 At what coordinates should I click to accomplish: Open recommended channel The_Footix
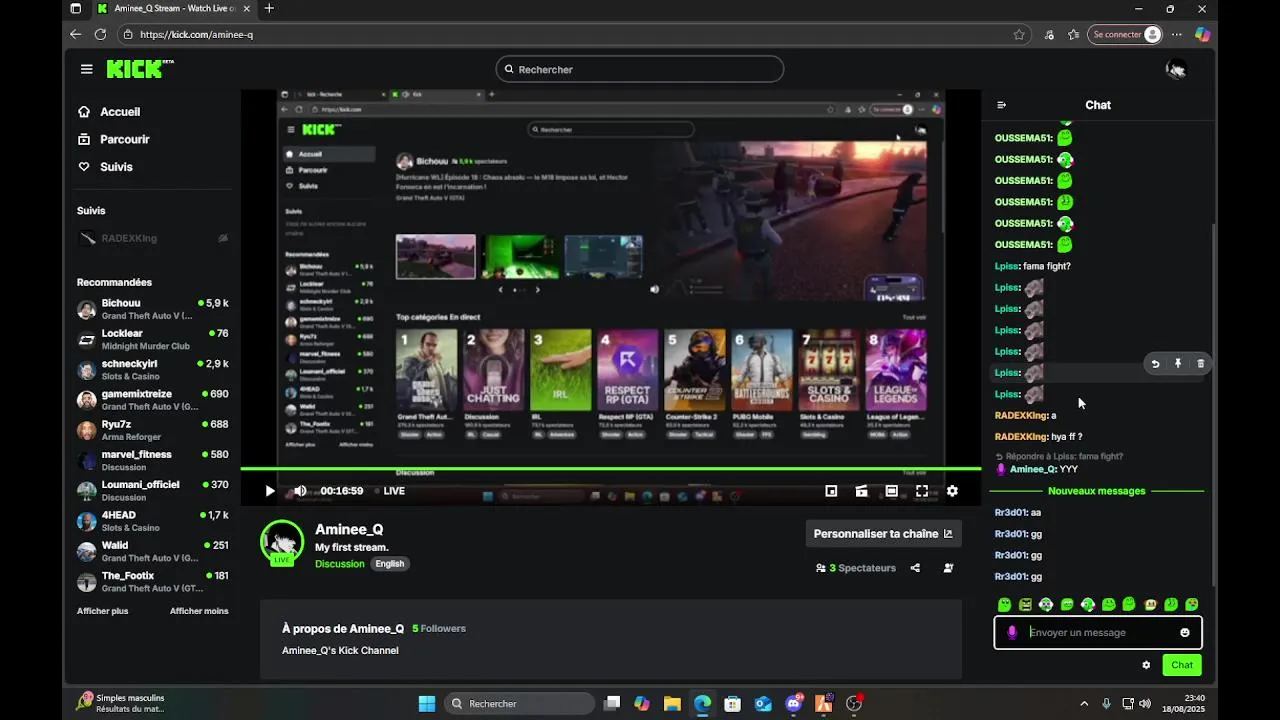click(153, 581)
